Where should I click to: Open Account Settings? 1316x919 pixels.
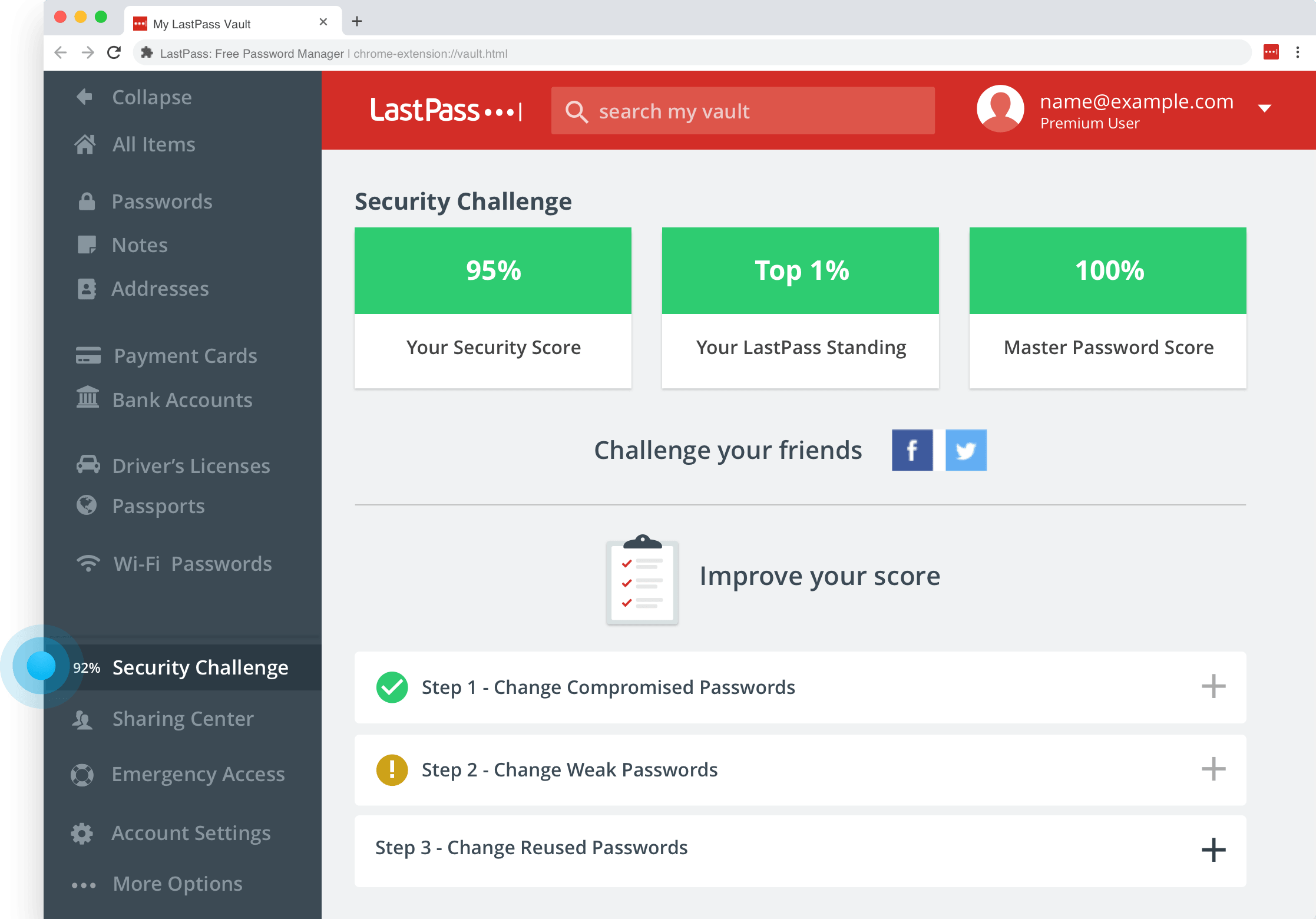tap(191, 832)
